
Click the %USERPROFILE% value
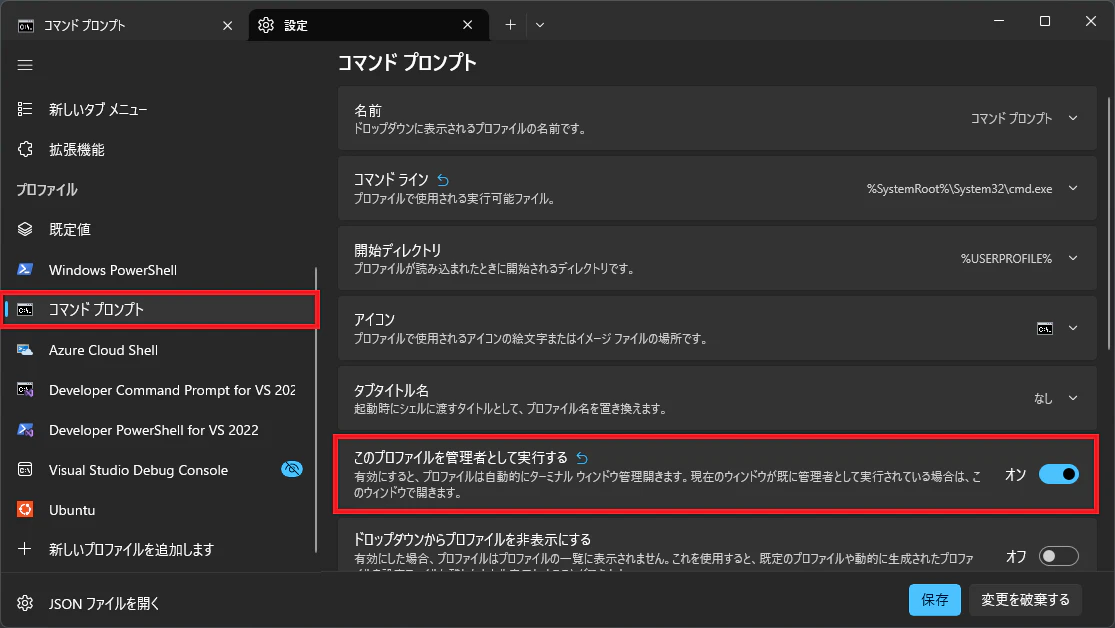[1006, 259]
